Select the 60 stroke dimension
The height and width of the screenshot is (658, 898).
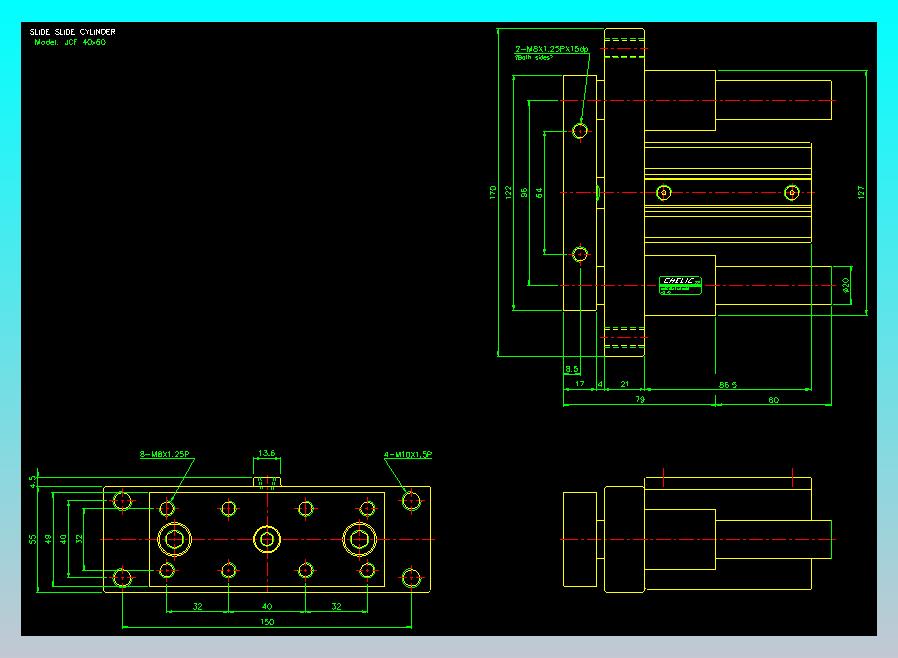click(x=774, y=400)
